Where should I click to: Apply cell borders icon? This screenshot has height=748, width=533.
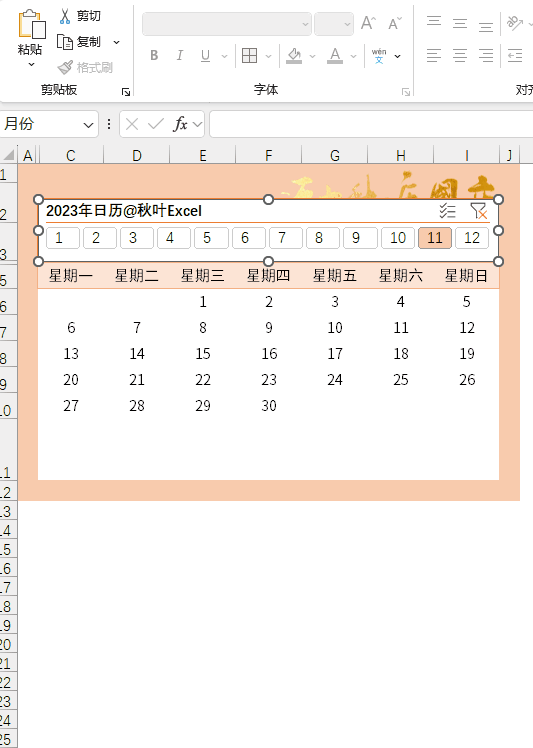(250, 56)
